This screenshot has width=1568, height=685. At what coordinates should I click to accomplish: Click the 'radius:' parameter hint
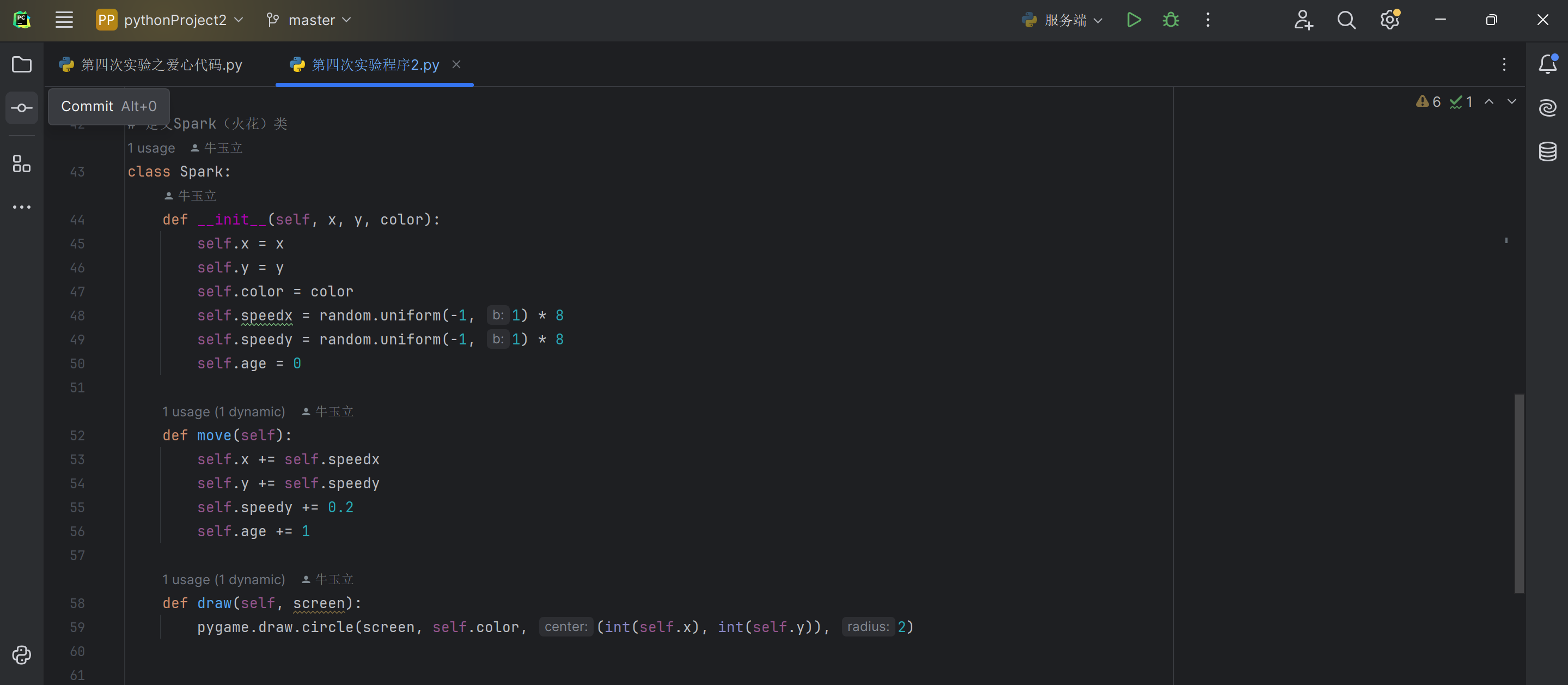pyautogui.click(x=868, y=627)
